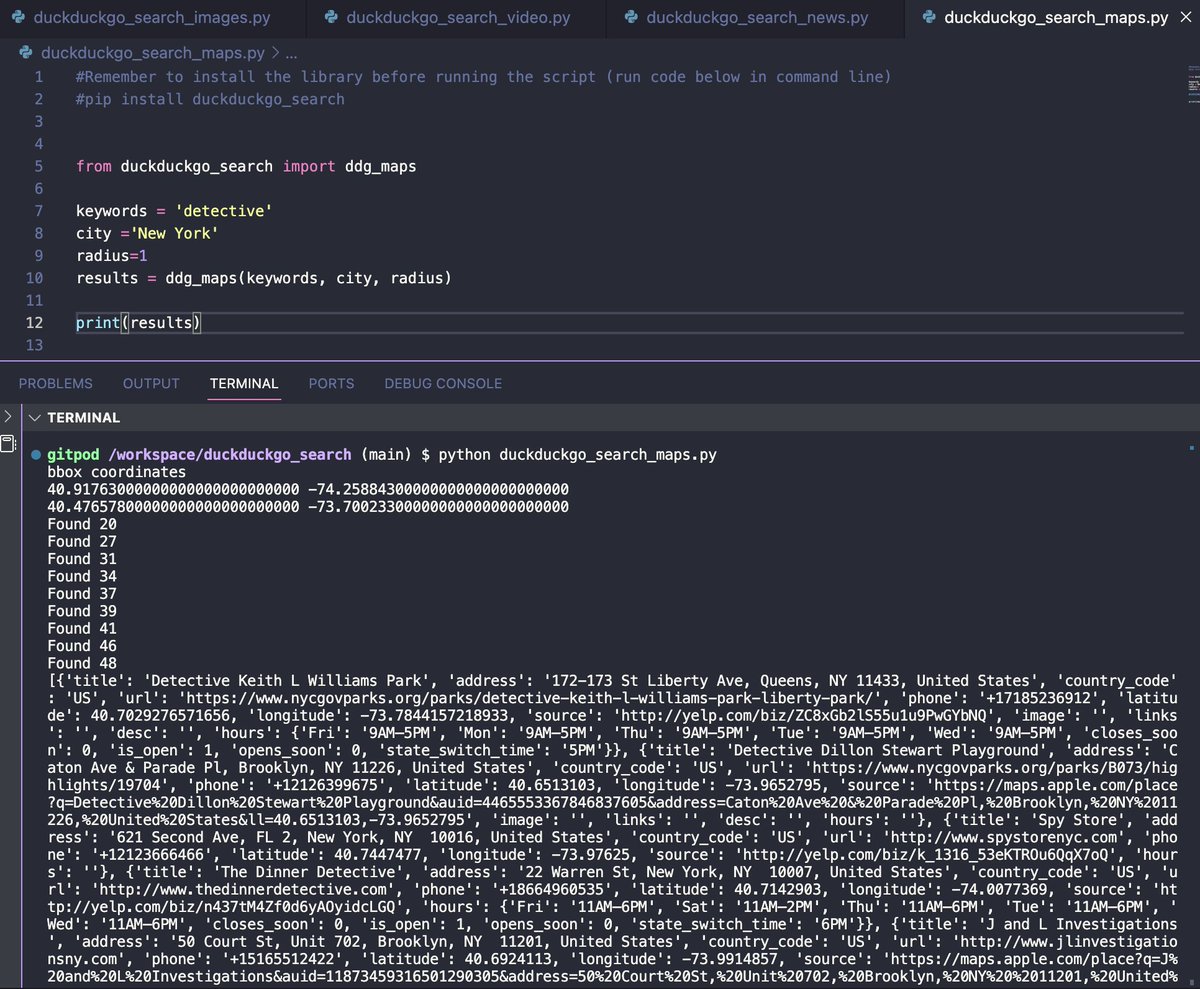1200x989 pixels.
Task: Click the 'radius=1' line in the editor
Action: pos(112,255)
